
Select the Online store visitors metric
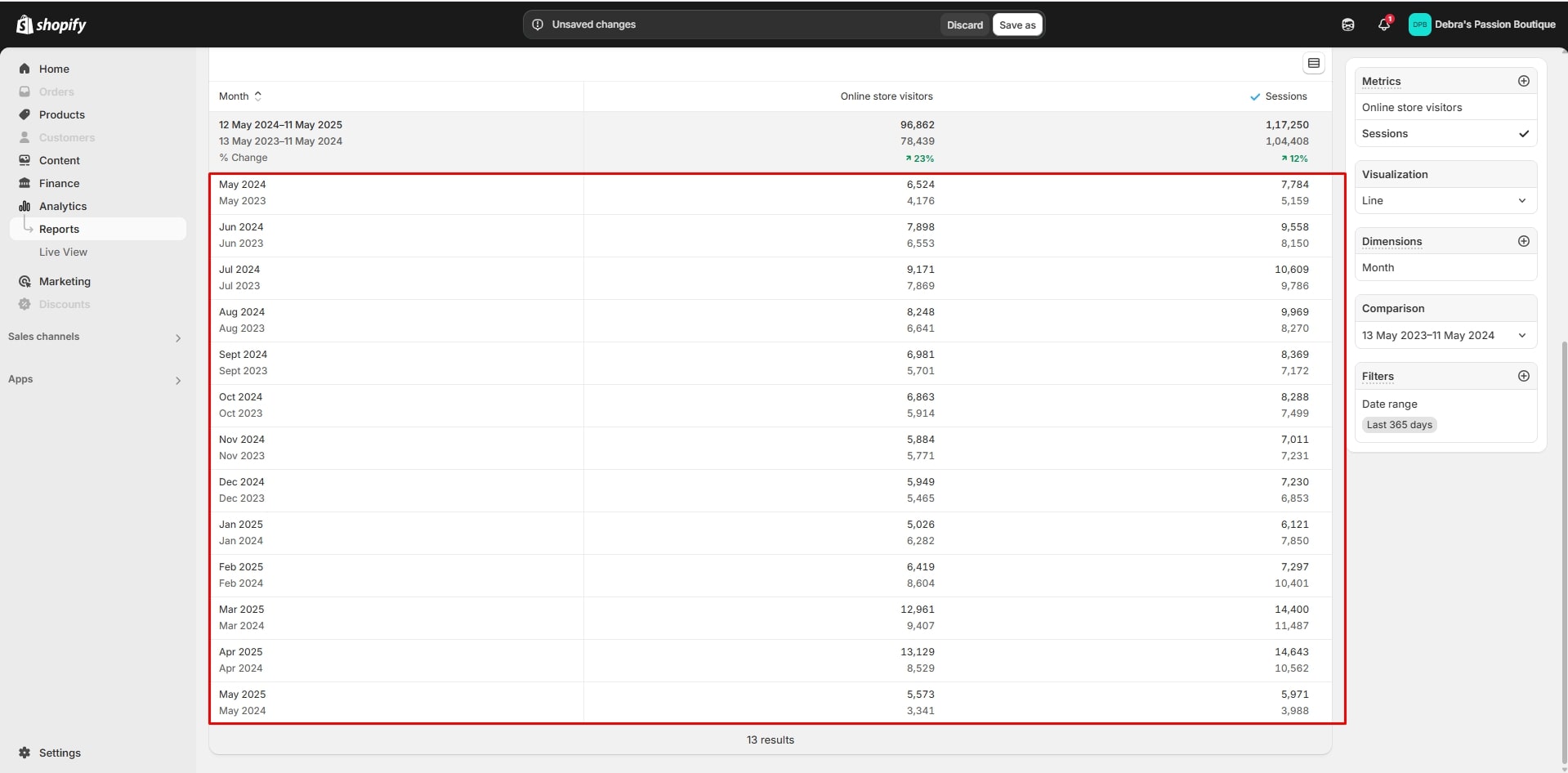pos(1411,108)
